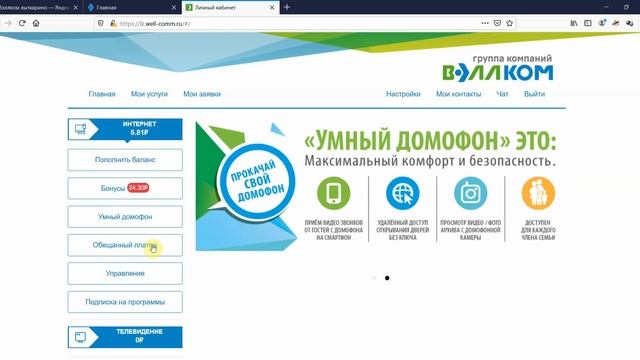640x360 pixels.
Task: Reload the page with the refresh icon
Action: tap(22, 23)
